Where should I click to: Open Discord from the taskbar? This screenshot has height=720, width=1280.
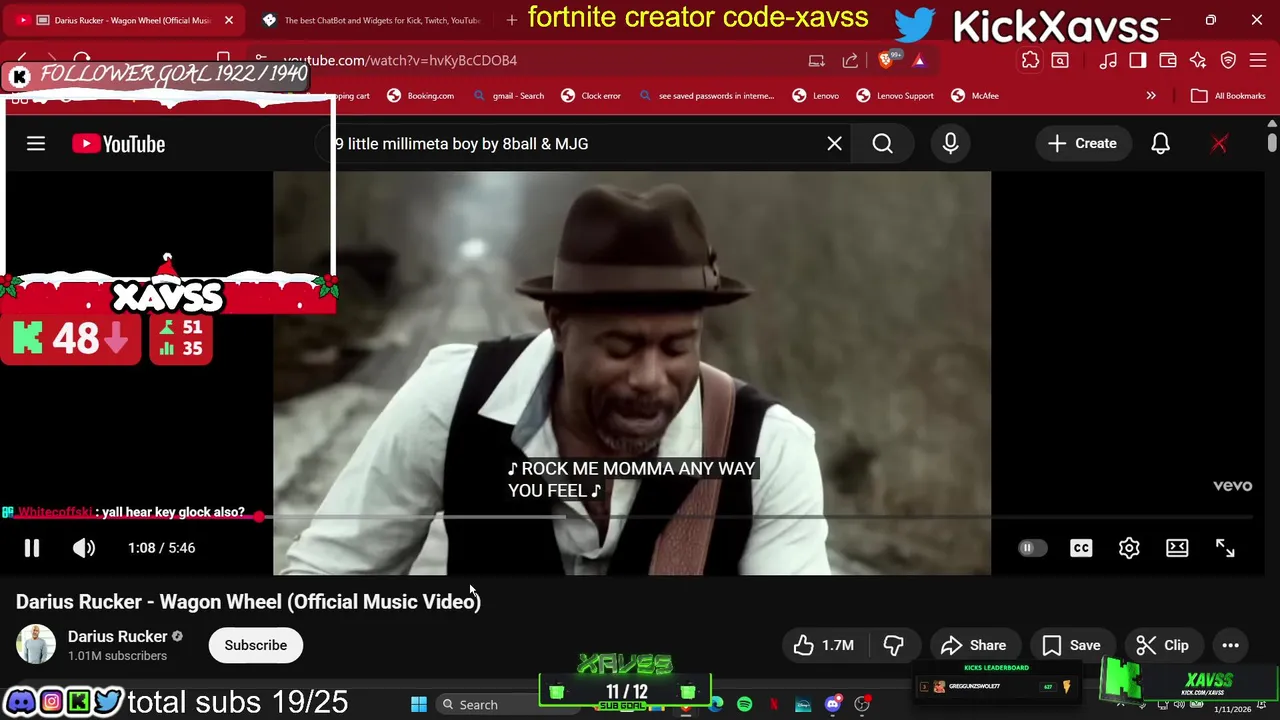[833, 704]
